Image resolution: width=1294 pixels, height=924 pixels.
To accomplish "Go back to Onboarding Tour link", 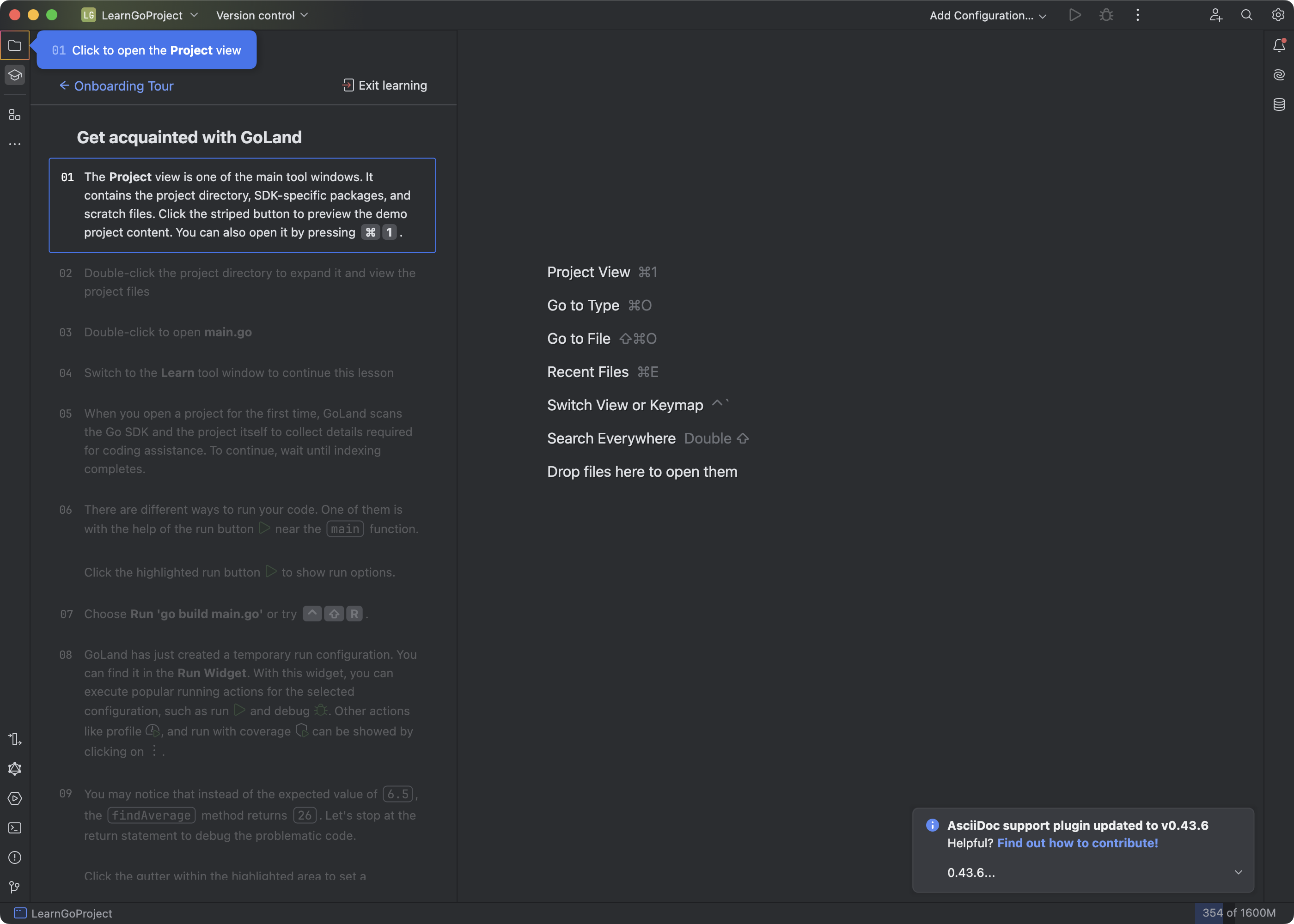I will tap(116, 86).
